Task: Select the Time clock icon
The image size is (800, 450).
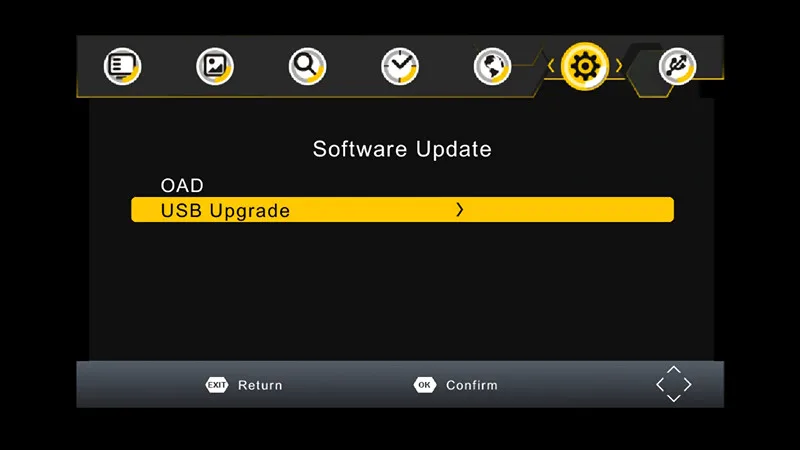Action: (x=400, y=66)
